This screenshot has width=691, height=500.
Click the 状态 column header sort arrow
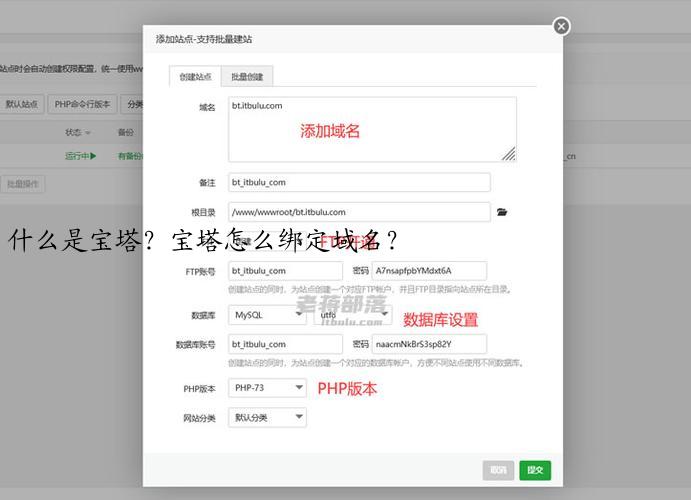[88, 133]
